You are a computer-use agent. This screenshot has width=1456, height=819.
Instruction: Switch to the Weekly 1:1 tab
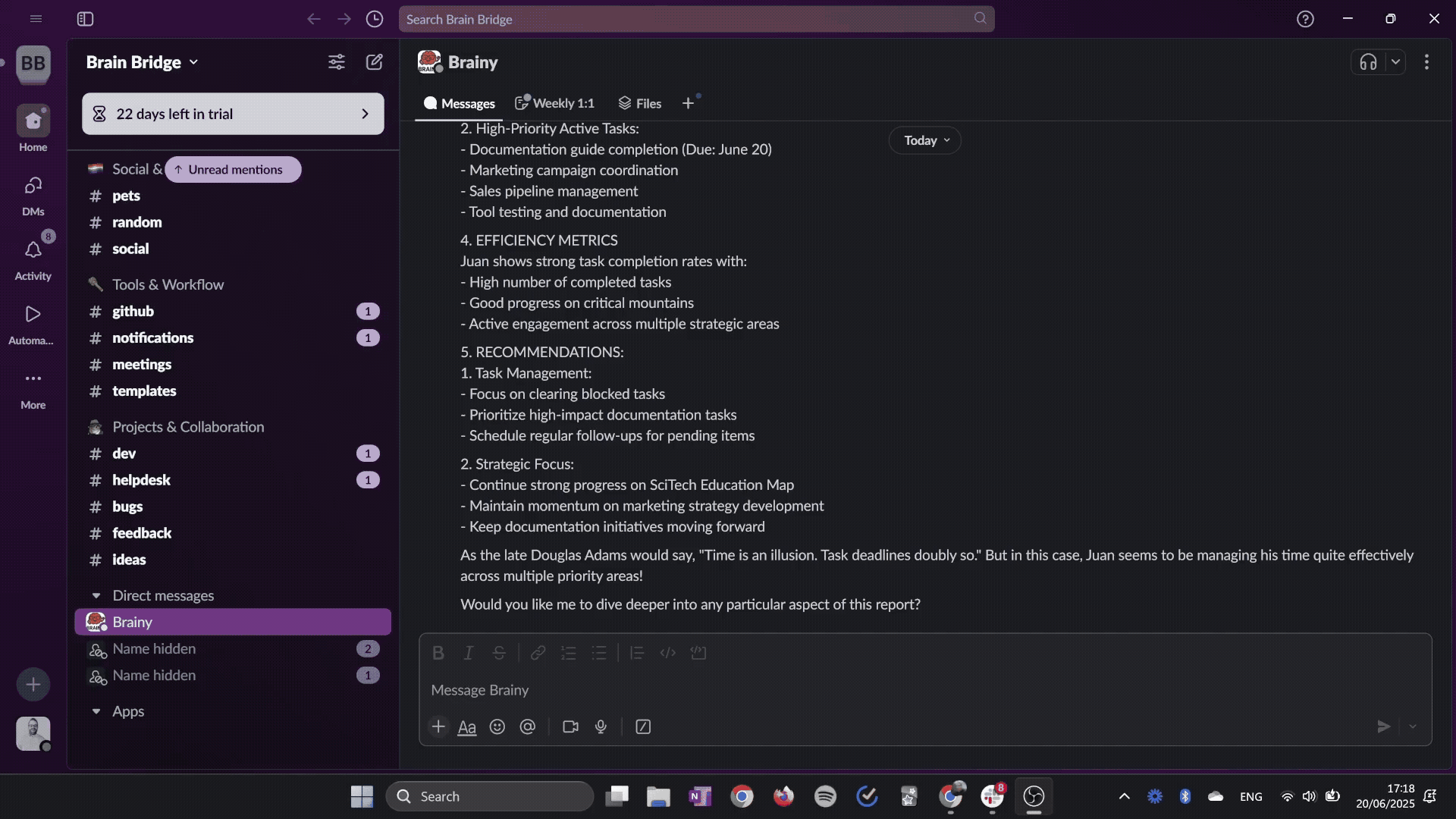click(555, 103)
